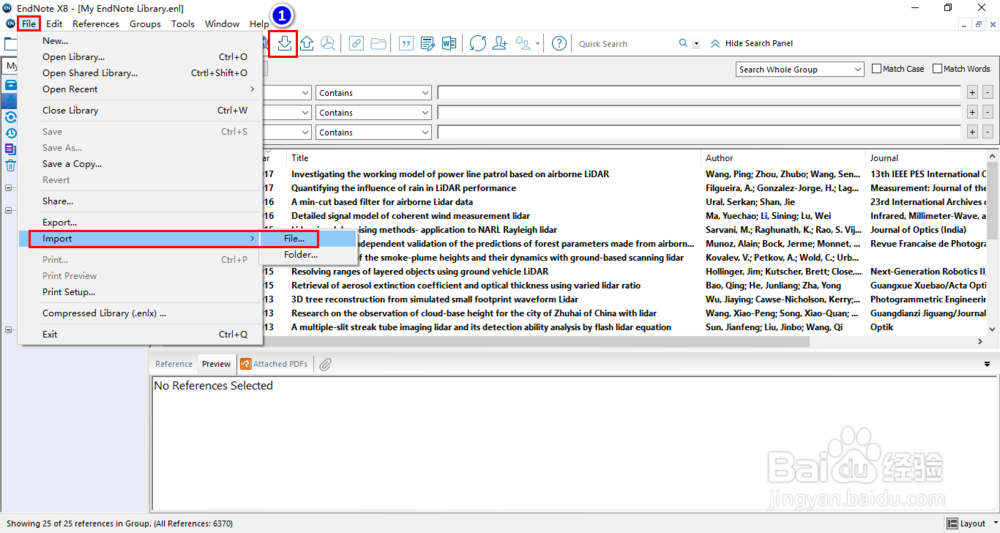Click plus button on third search row

[972, 133]
